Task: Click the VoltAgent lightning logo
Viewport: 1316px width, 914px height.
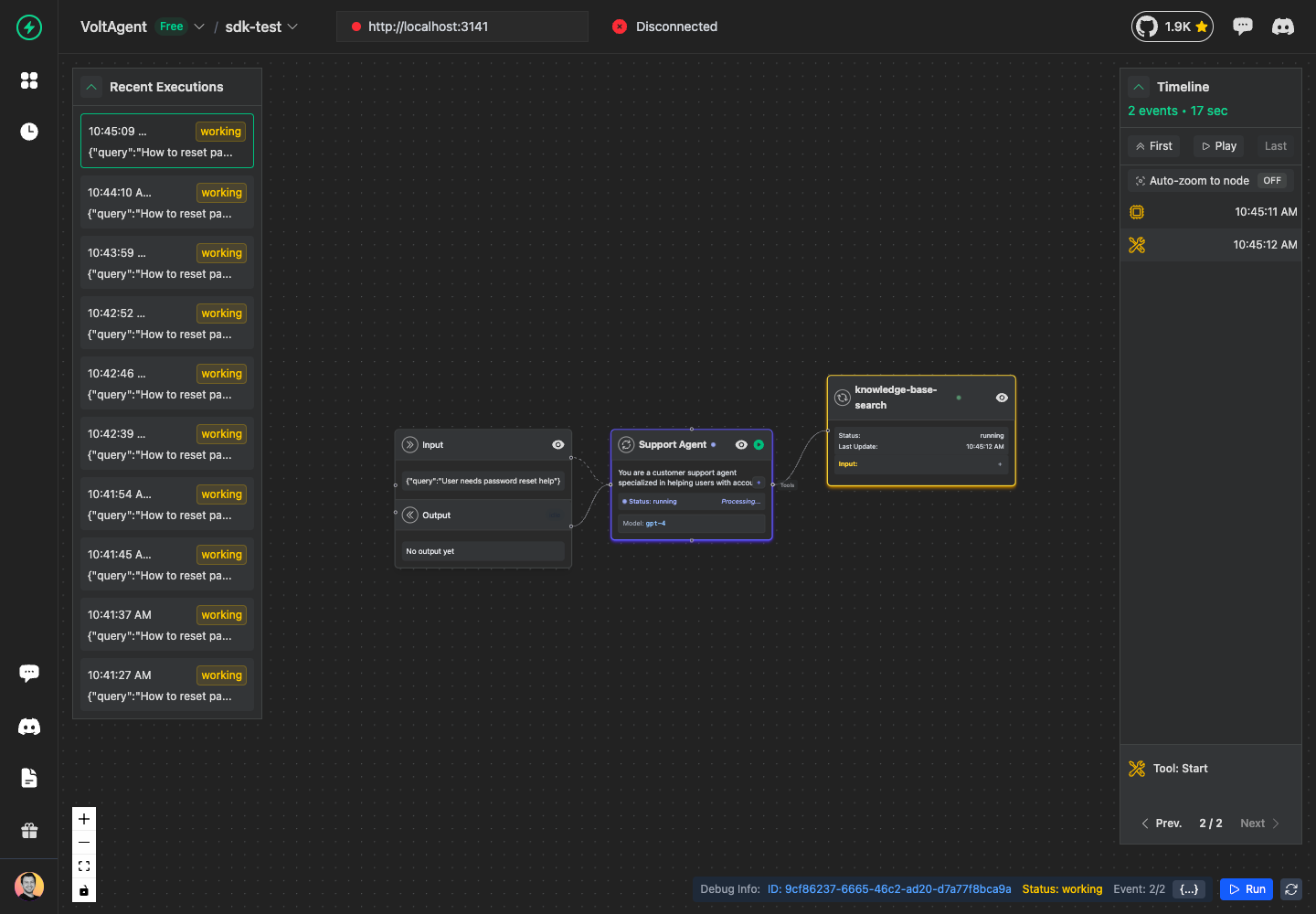Action: 29,27
